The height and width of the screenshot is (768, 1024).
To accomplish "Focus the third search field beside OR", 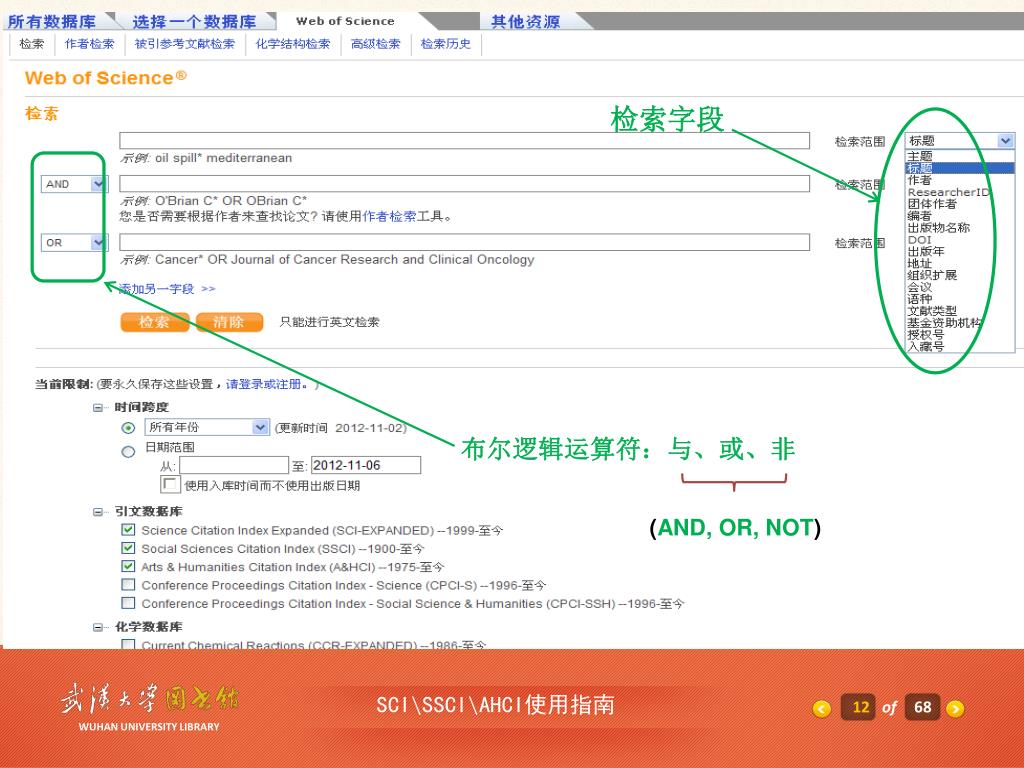I will click(x=464, y=242).
